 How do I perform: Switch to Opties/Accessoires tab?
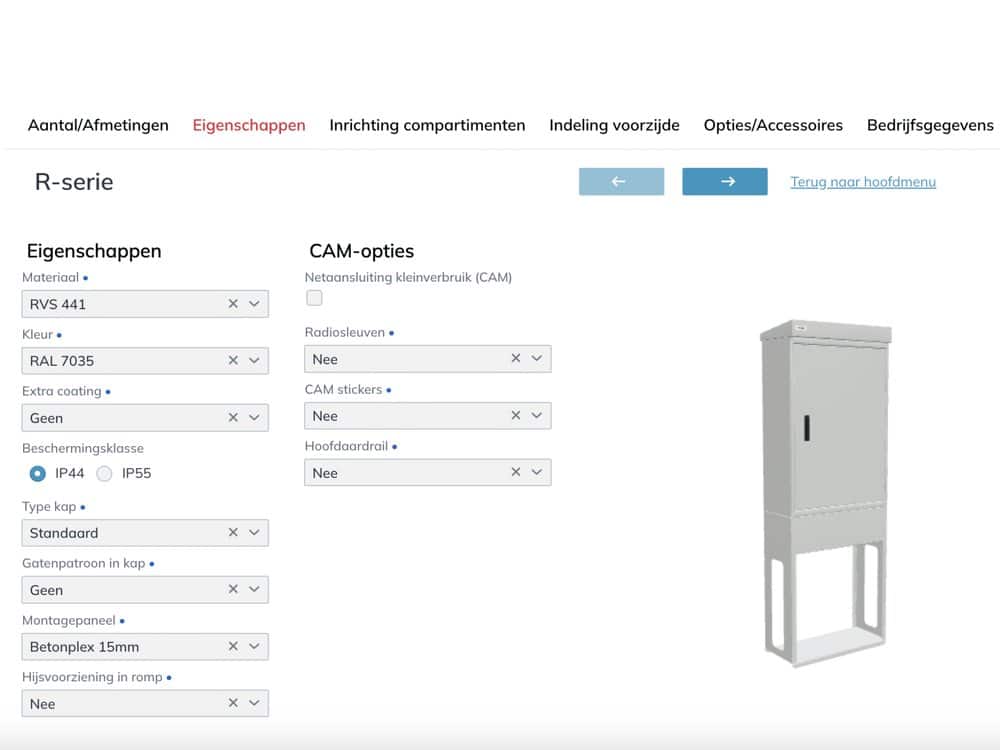click(x=773, y=125)
